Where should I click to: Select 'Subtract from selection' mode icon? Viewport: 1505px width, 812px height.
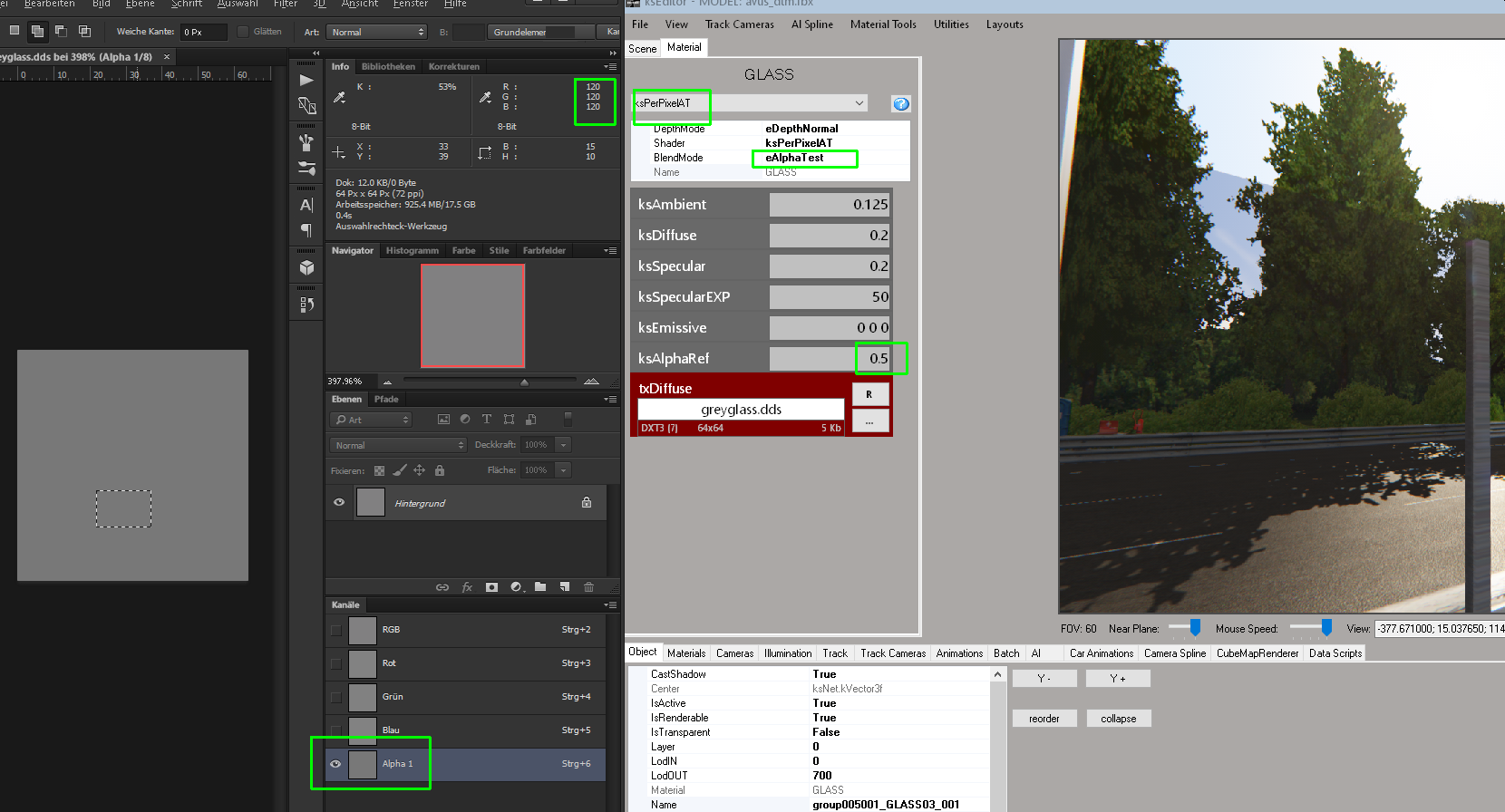pyautogui.click(x=61, y=31)
